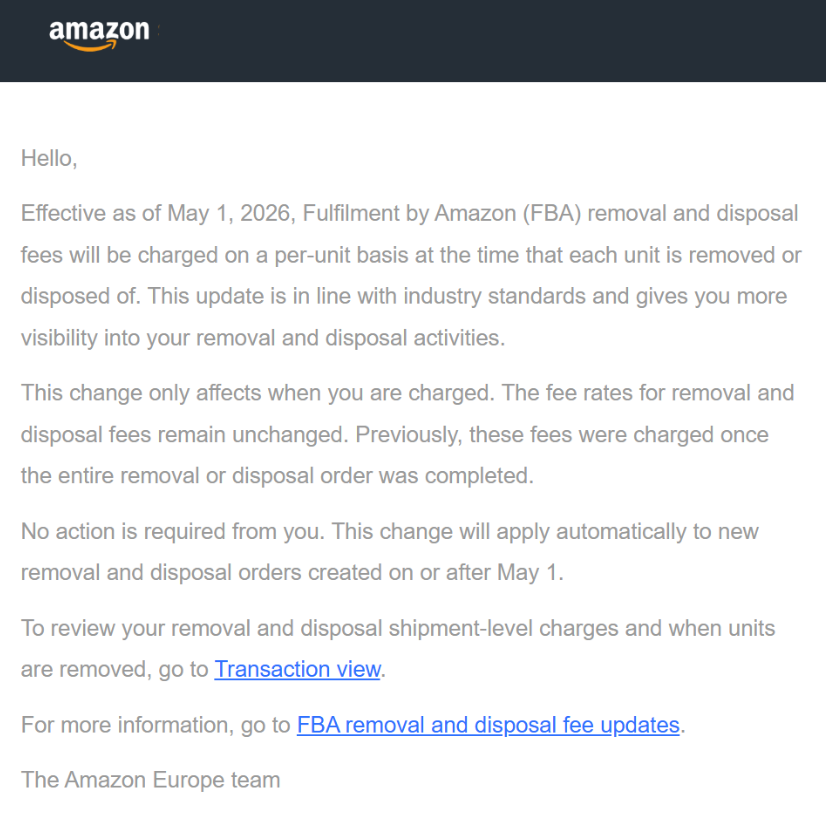Click the "the entire removal or disposal order was completed" line
The height and width of the screenshot is (822, 826).
[277, 476]
